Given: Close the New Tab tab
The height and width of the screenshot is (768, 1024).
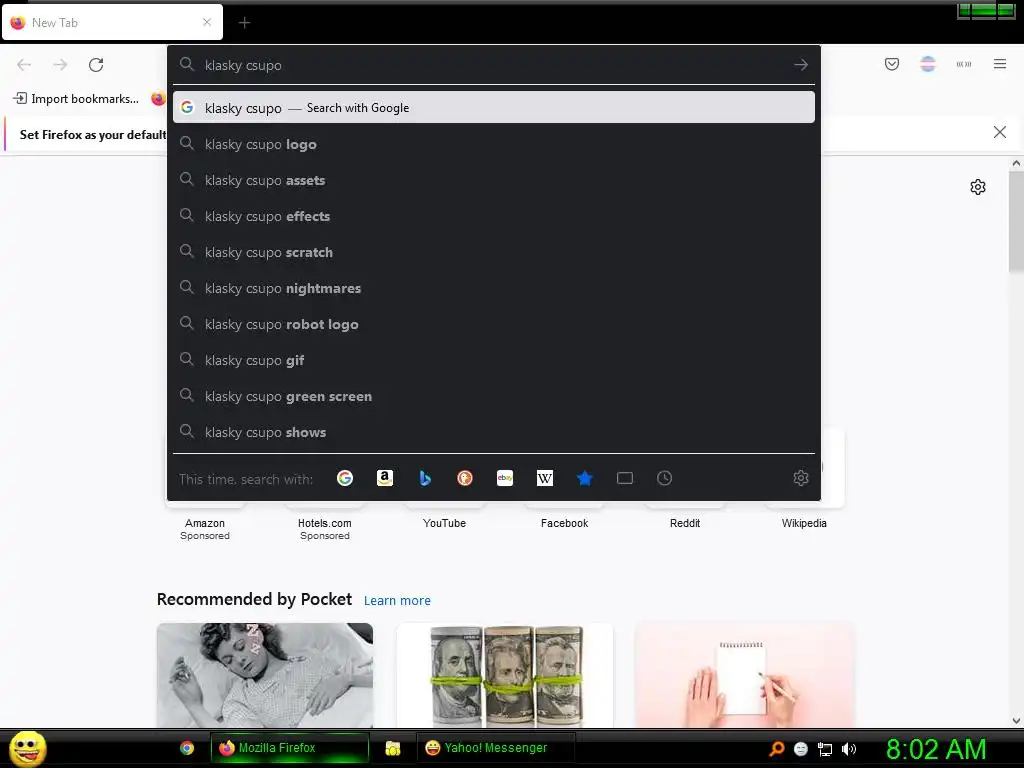Looking at the screenshot, I should click(x=207, y=22).
